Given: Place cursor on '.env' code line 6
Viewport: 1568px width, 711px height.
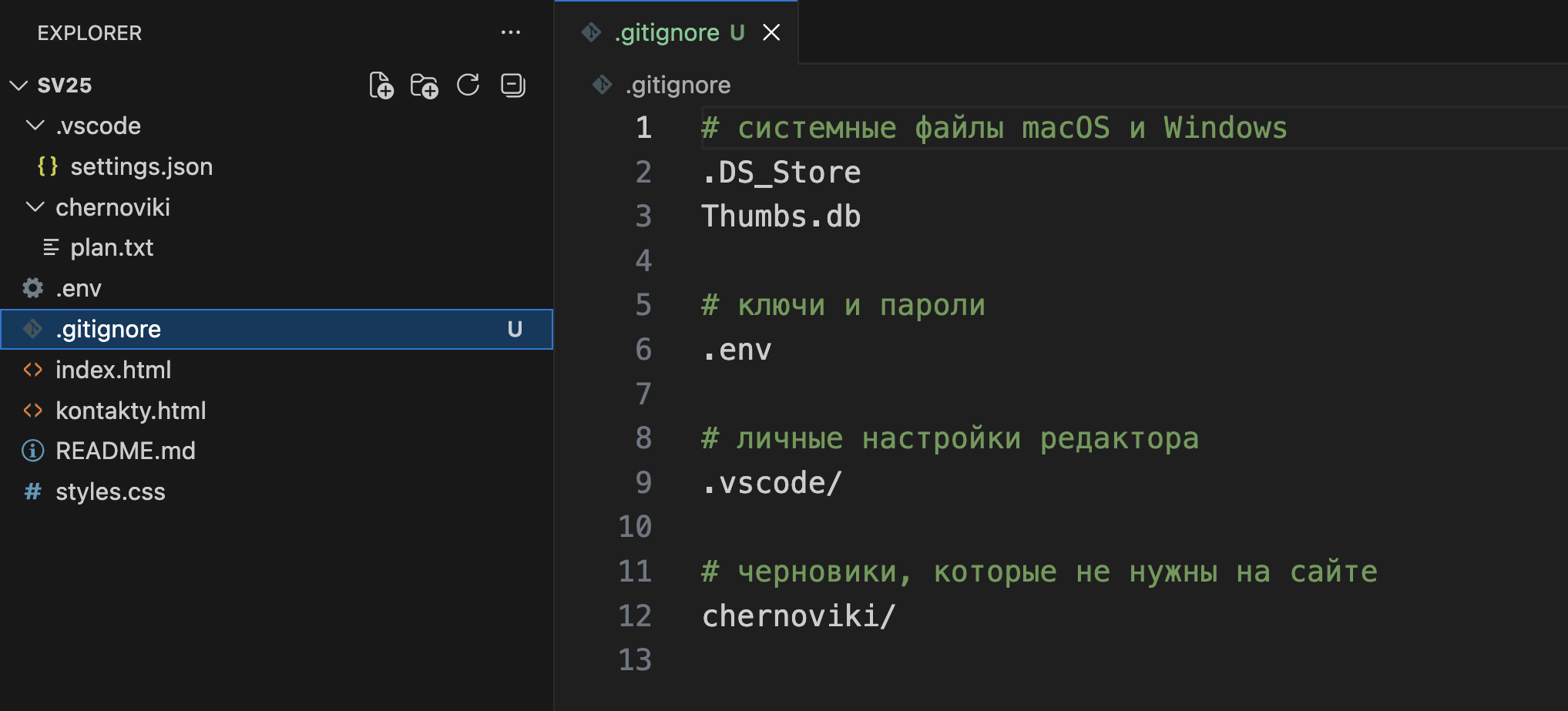Looking at the screenshot, I should point(737,350).
